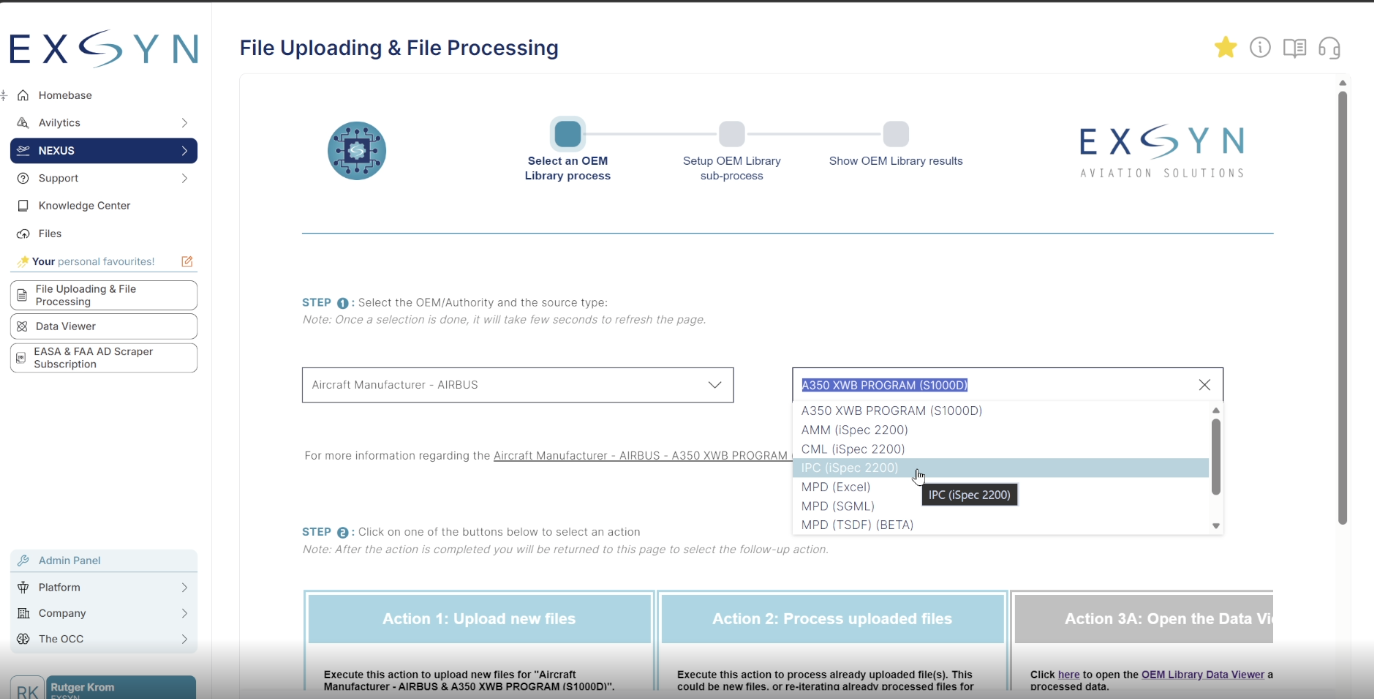Edit personal favourites pencil icon

[187, 261]
